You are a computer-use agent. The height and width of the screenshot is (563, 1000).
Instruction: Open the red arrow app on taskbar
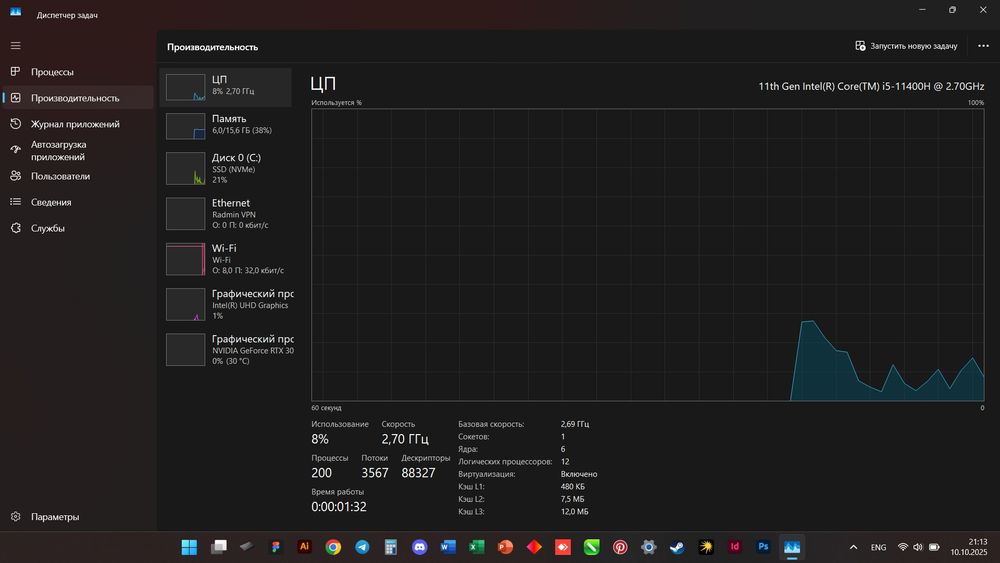[x=562, y=547]
